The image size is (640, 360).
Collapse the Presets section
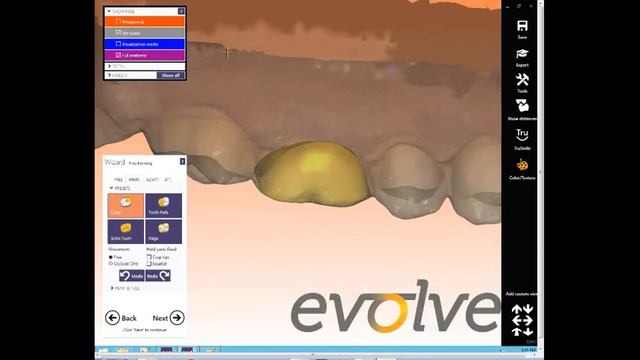120,188
